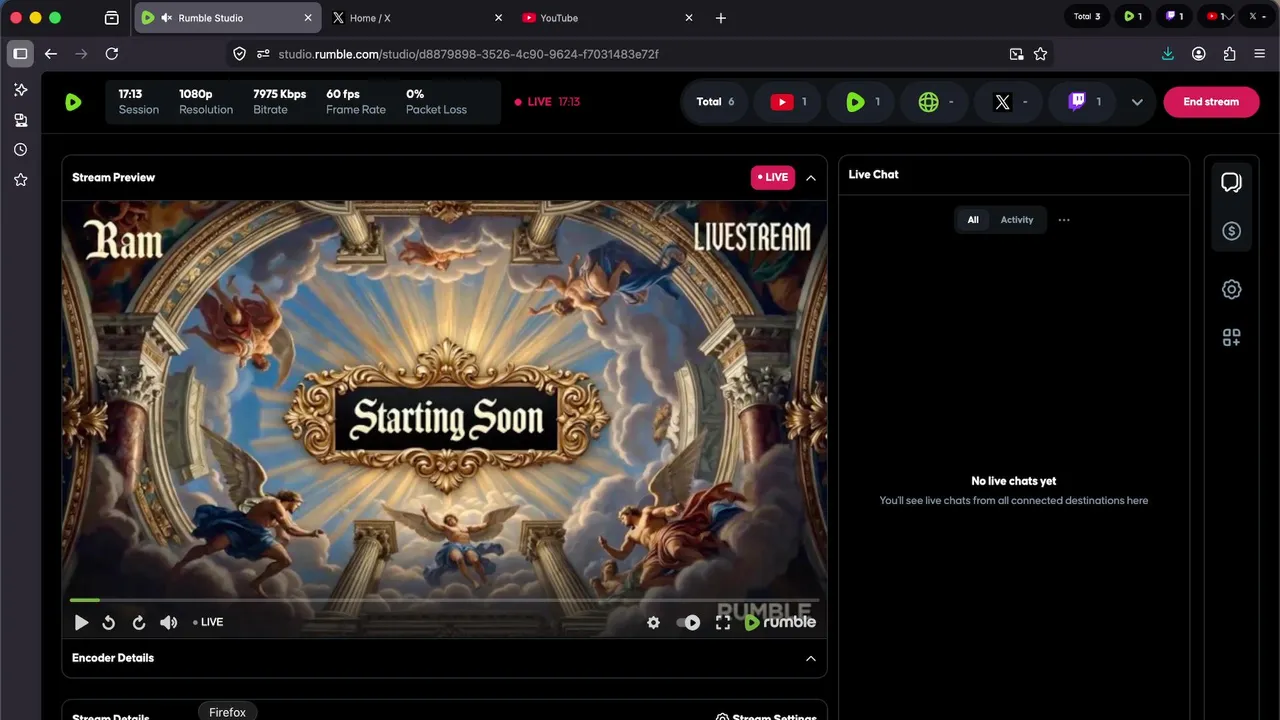
Task: Click the X destination pill in header
Action: [1009, 102]
